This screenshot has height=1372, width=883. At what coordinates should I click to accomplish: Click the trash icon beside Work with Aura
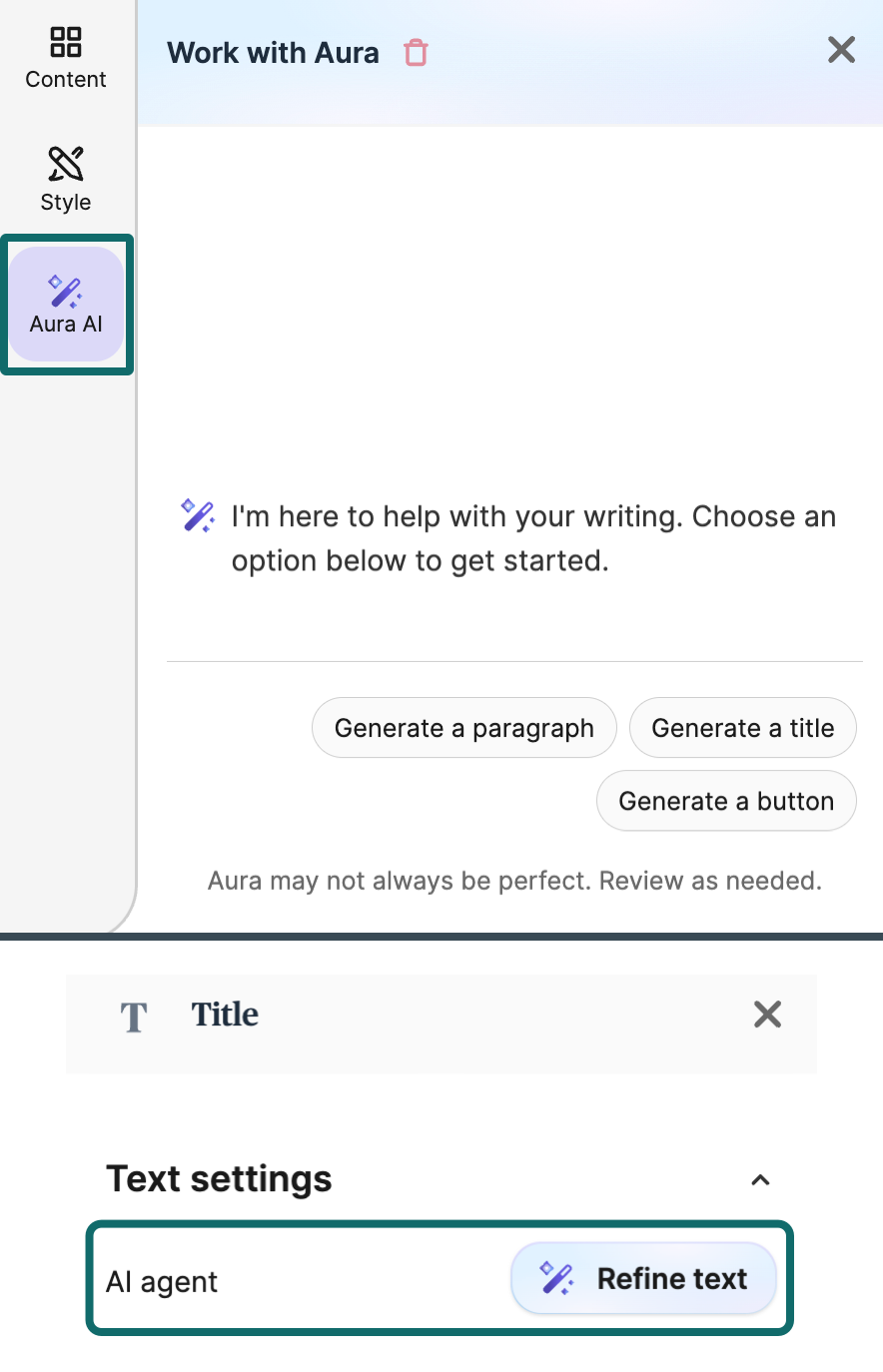click(418, 52)
